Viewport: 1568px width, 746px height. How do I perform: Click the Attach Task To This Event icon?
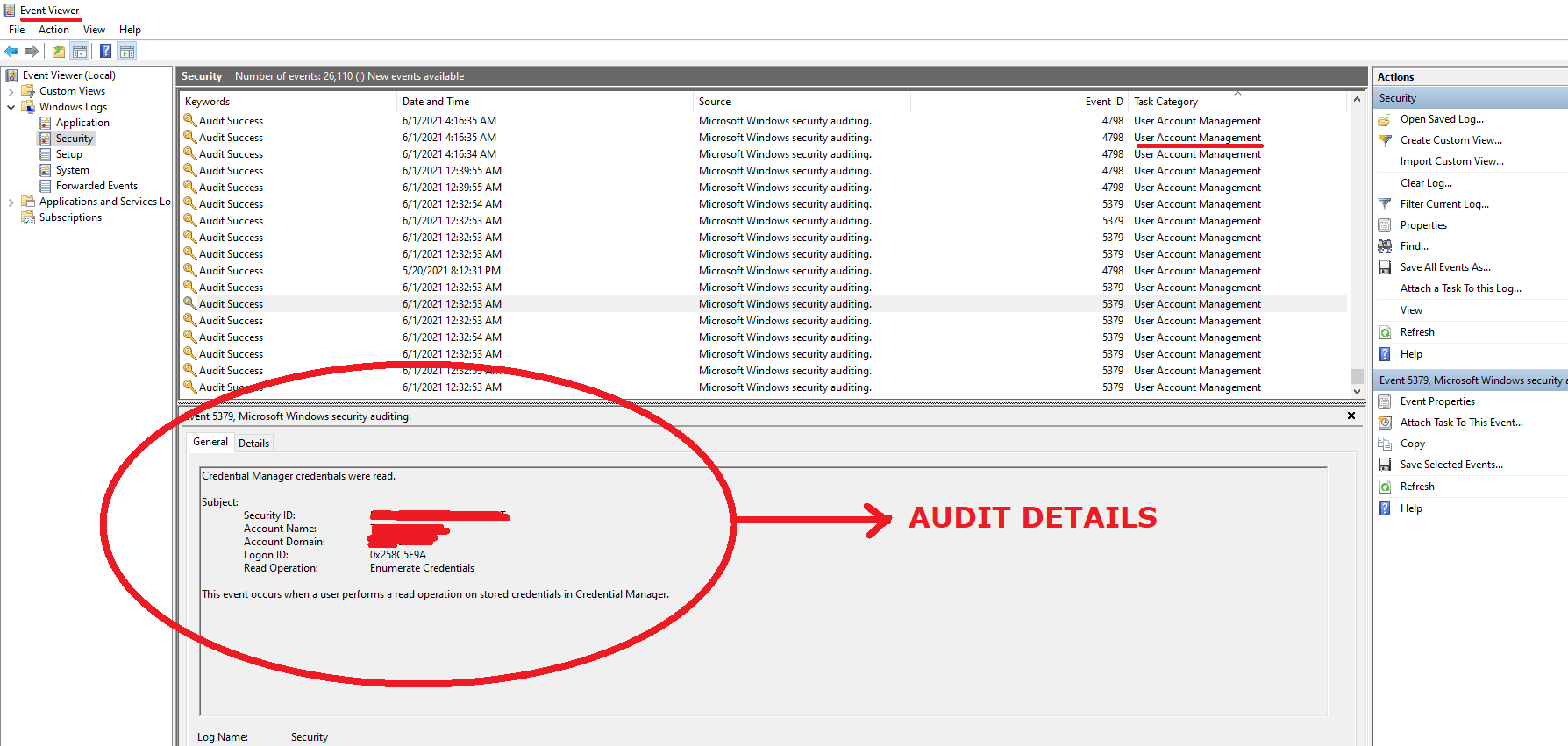[1385, 423]
